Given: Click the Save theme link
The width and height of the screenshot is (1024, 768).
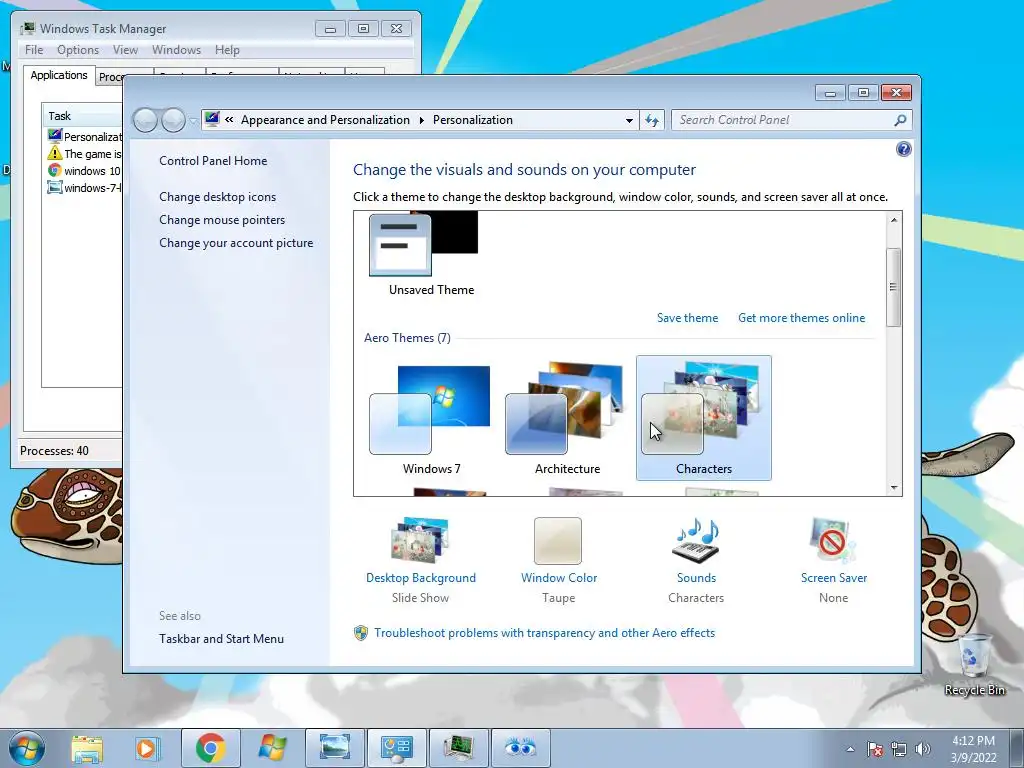Looking at the screenshot, I should pos(687,318).
